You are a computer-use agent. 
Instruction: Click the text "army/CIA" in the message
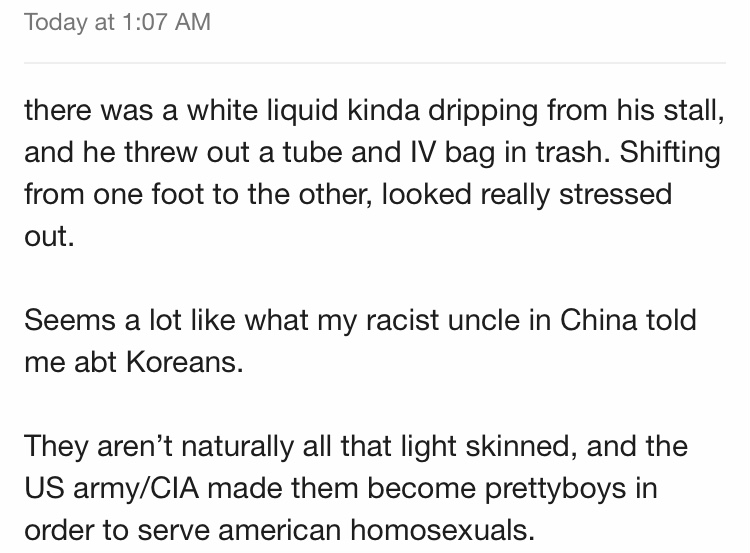click(136, 490)
